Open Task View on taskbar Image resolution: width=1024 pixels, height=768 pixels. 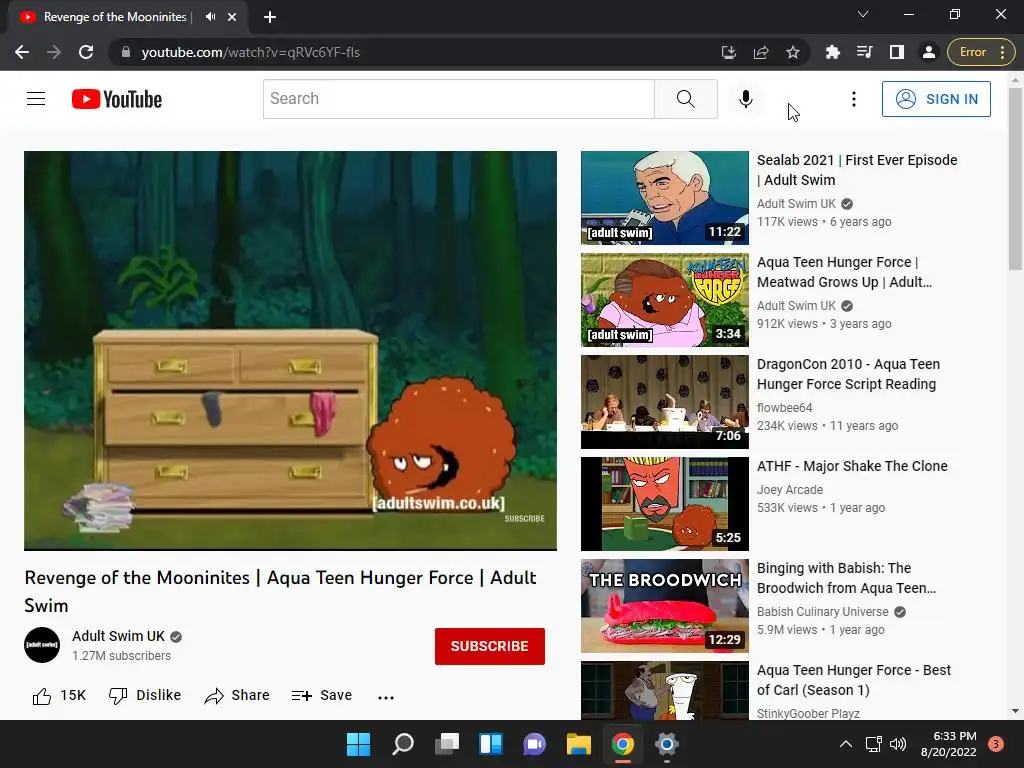[447, 744]
